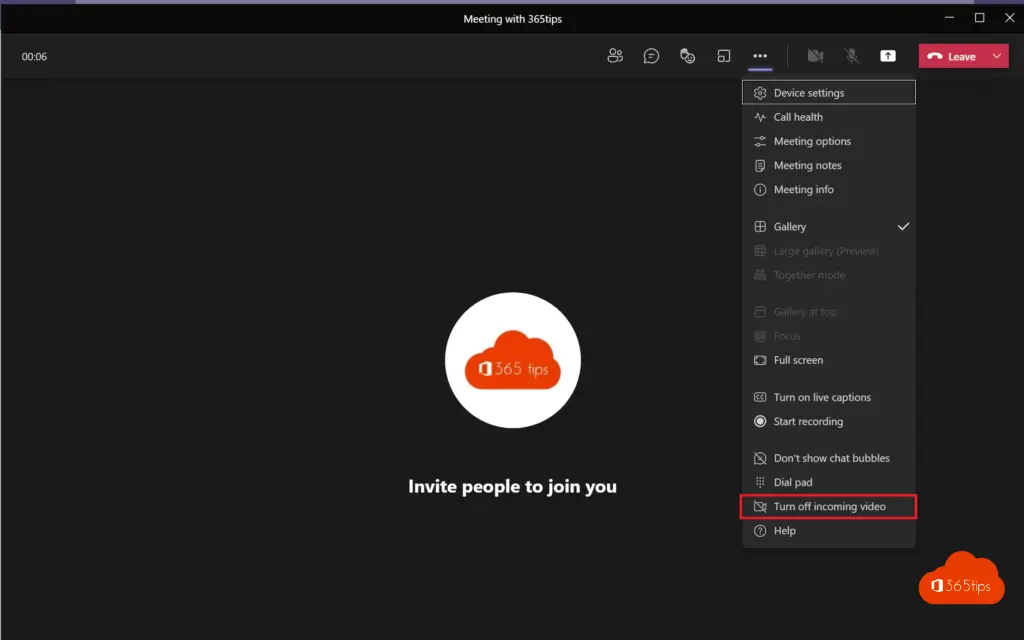This screenshot has width=1024, height=640.
Task: Click the incoming video off icon
Action: [760, 506]
